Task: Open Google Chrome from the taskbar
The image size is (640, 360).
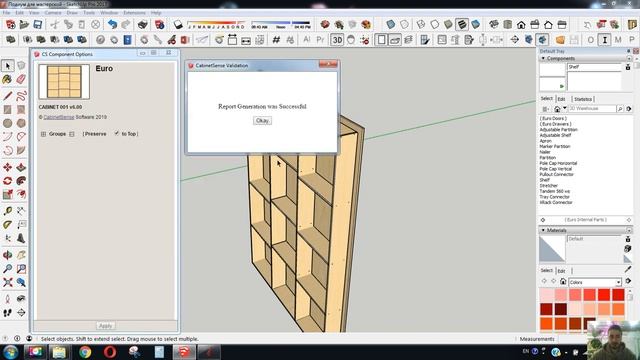Action: pyautogui.click(x=85, y=352)
